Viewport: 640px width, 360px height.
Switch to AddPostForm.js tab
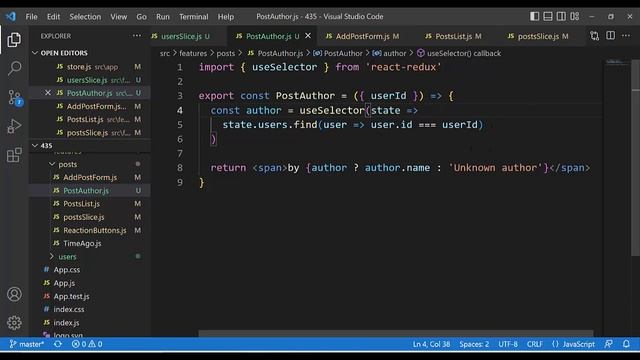click(x=363, y=36)
